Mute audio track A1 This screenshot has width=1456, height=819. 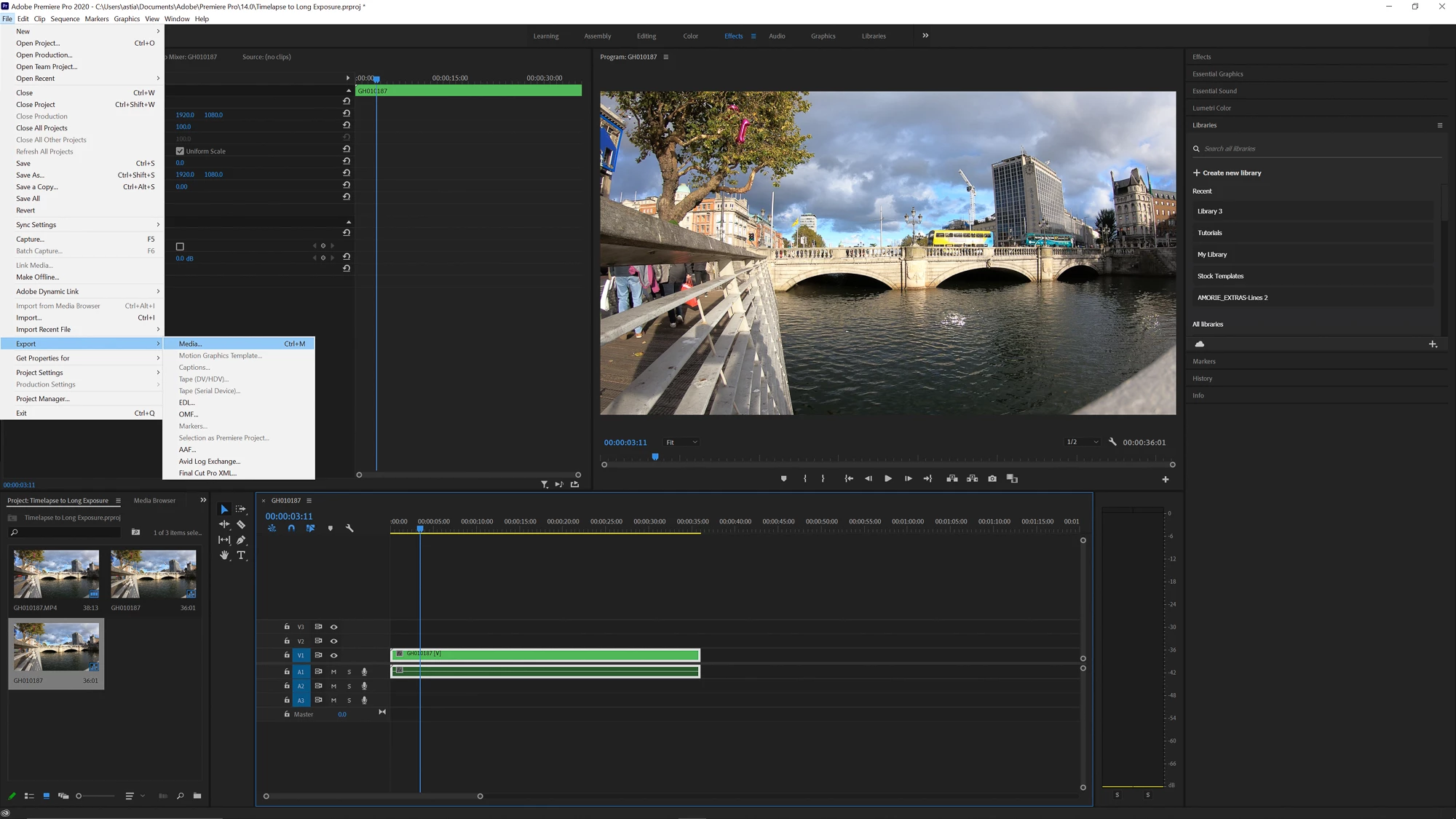(333, 672)
